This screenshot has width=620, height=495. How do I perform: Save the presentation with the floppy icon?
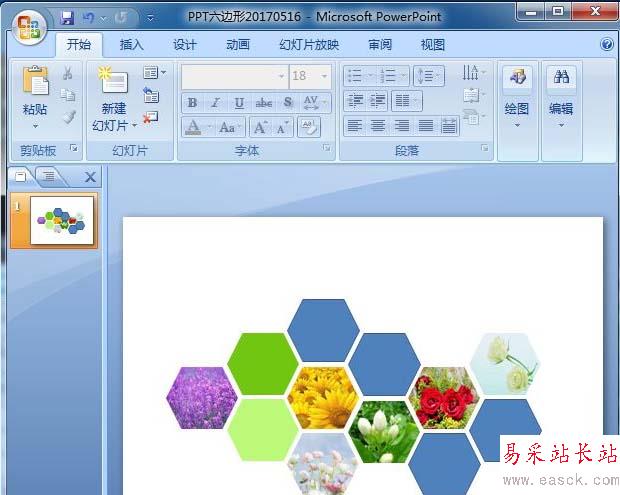pyautogui.click(x=67, y=18)
